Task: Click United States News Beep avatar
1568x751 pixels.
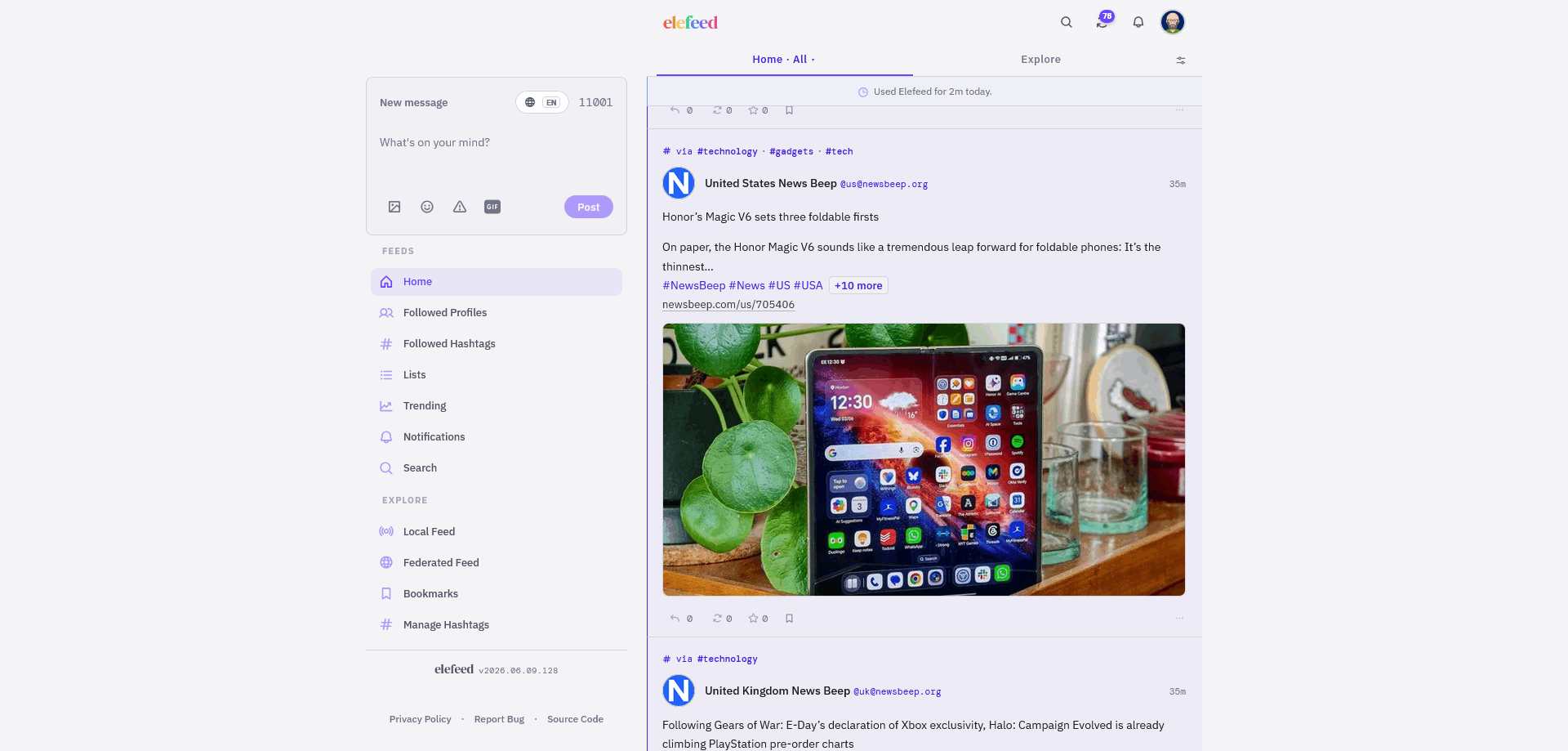Action: (679, 183)
